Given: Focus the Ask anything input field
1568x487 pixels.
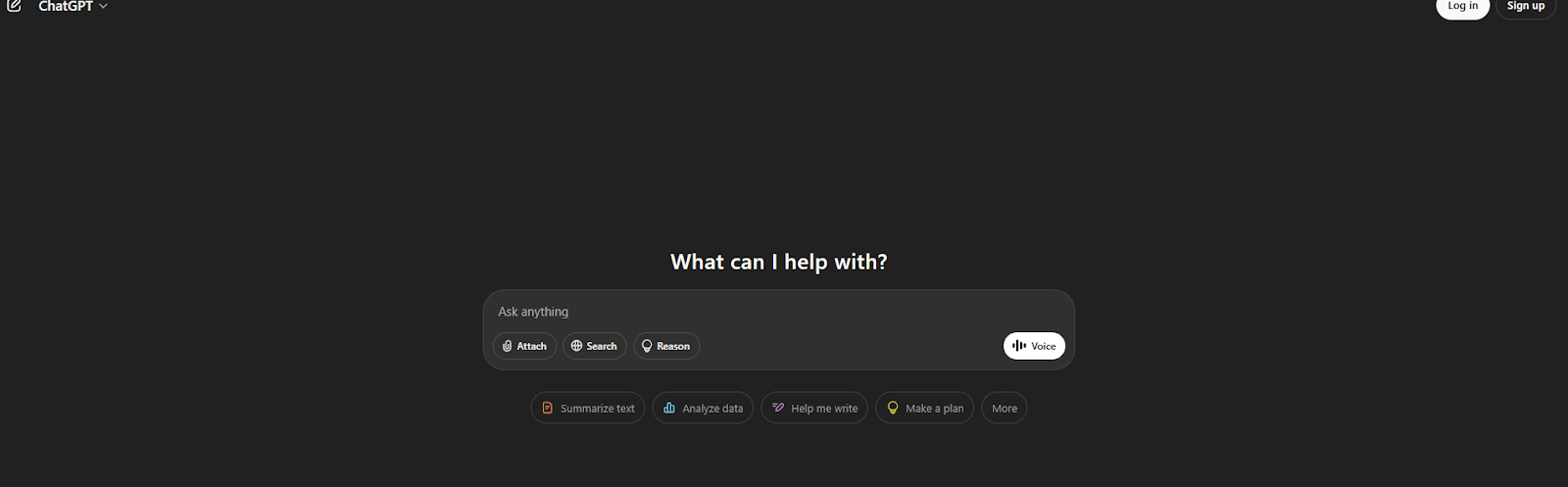Looking at the screenshot, I should [x=778, y=312].
